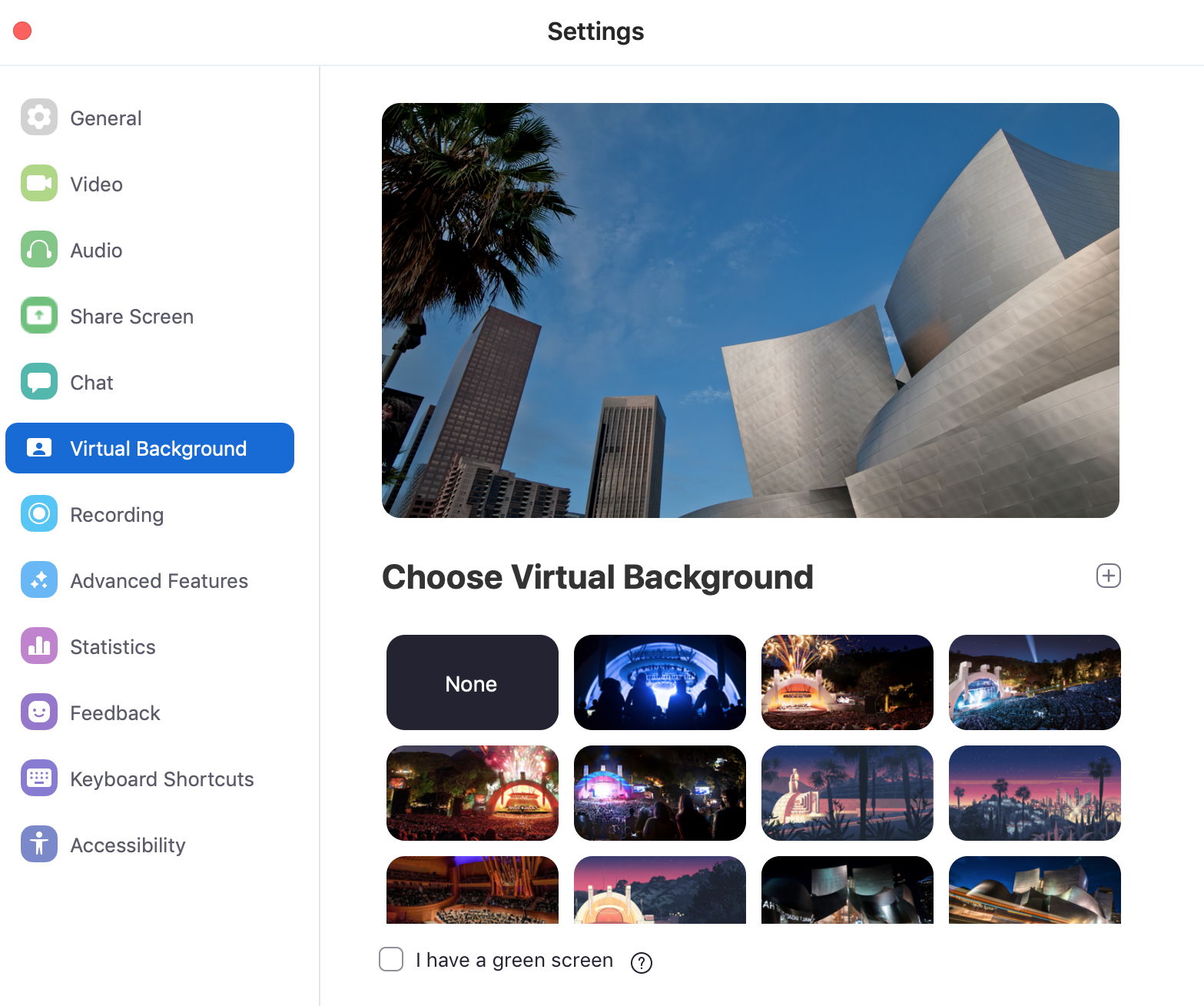1204x1006 pixels.
Task: Select the dark night metallic hall background
Action: [847, 890]
